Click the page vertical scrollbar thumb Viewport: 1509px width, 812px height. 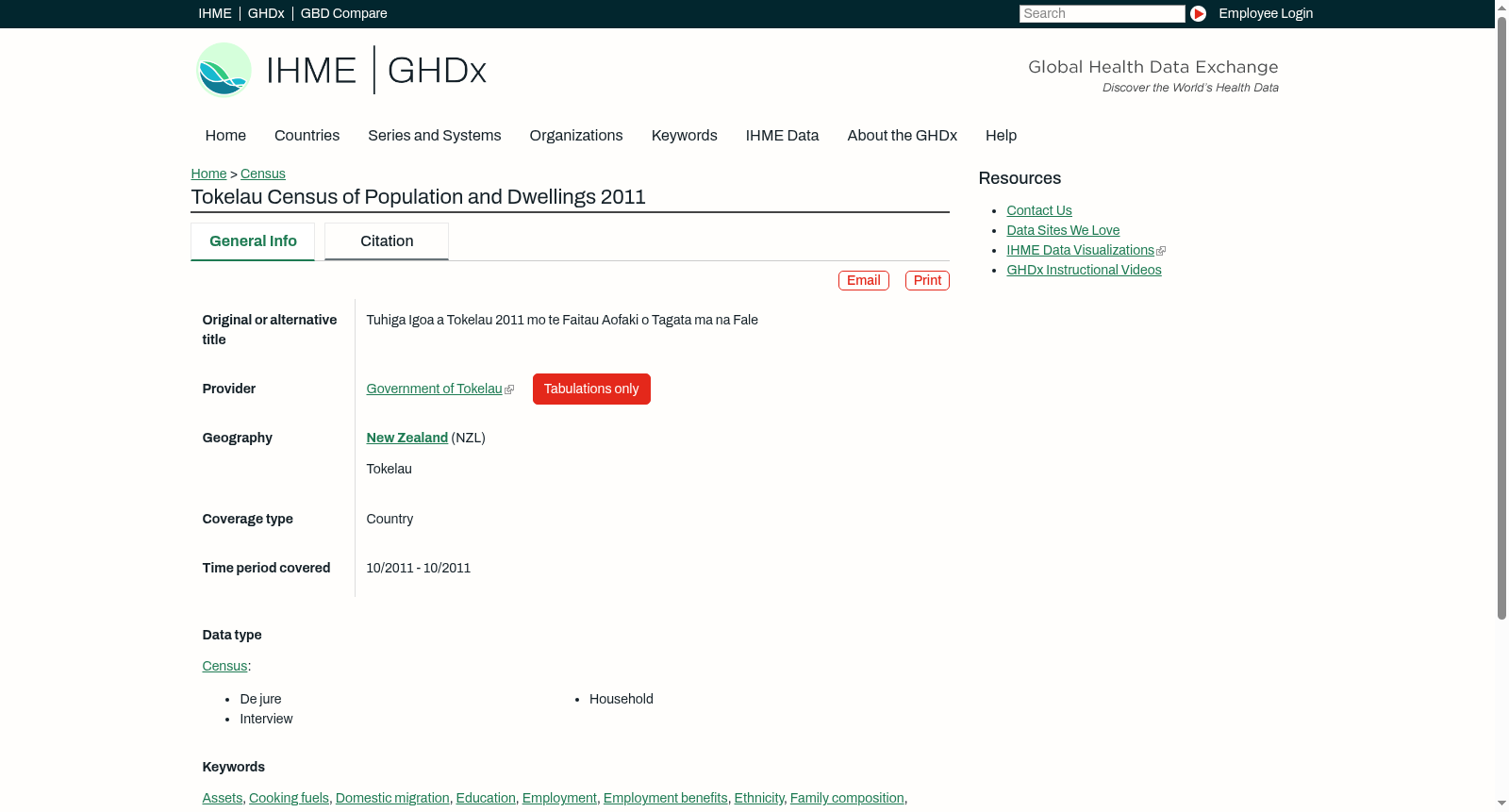pyautogui.click(x=1501, y=317)
